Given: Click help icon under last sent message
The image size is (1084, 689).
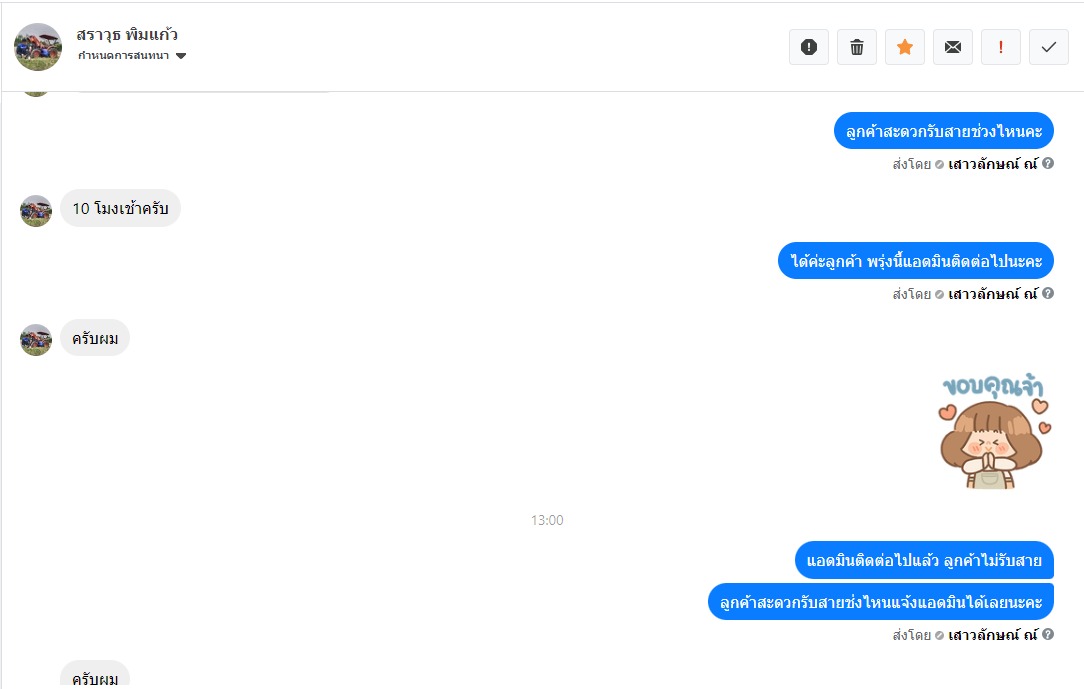Looking at the screenshot, I should click(x=1048, y=634).
